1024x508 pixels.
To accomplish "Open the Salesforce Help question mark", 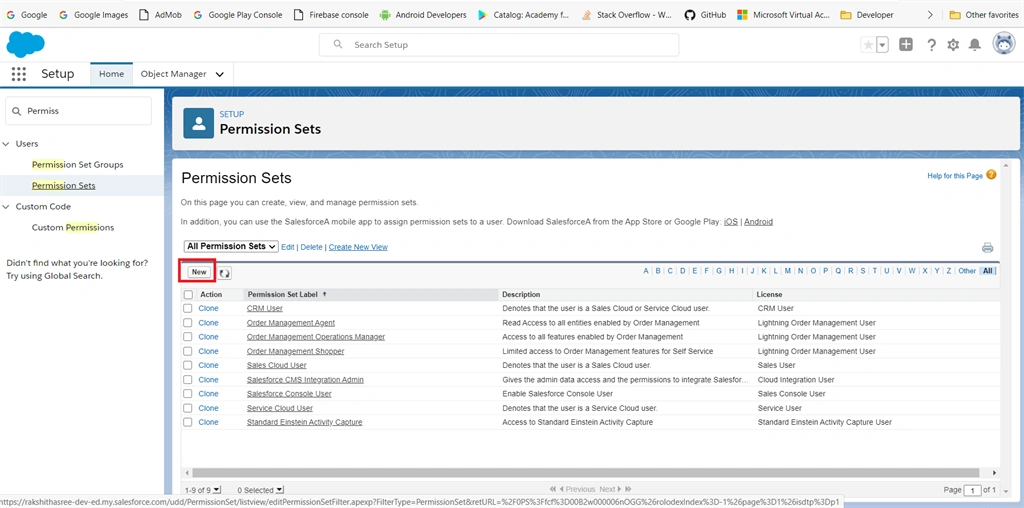I will (932, 44).
